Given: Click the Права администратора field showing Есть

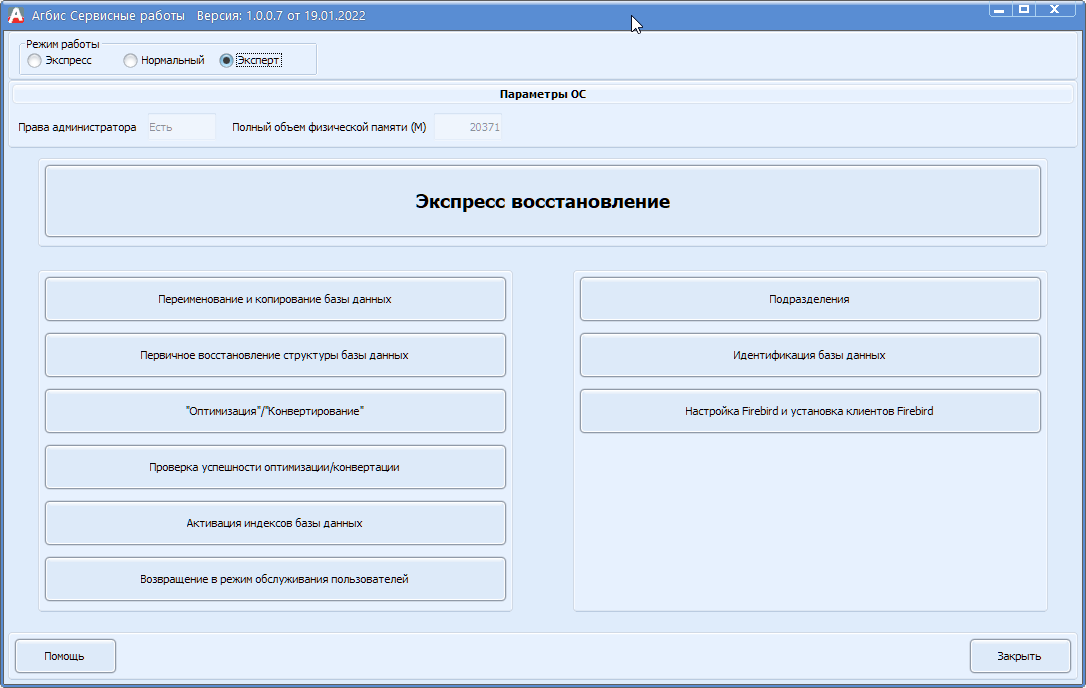Looking at the screenshot, I should coord(180,126).
